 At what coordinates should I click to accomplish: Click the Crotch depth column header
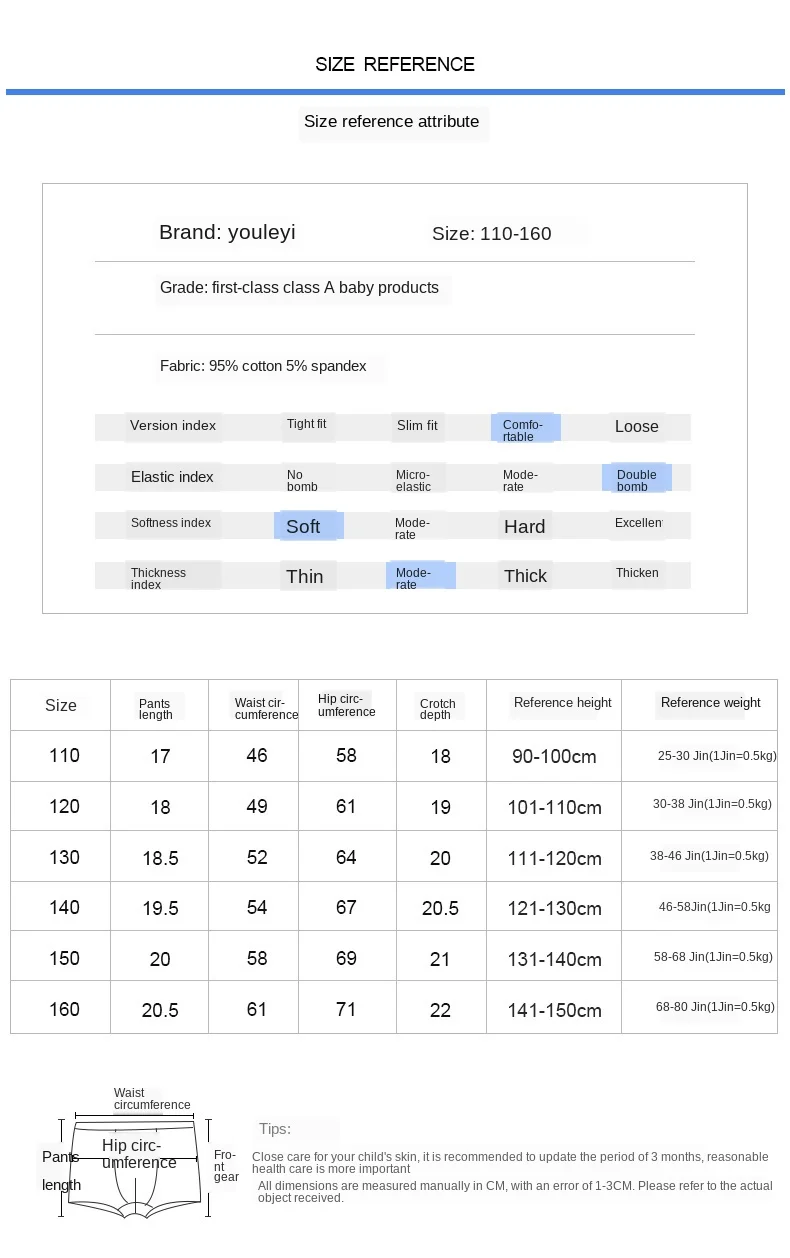pos(437,709)
